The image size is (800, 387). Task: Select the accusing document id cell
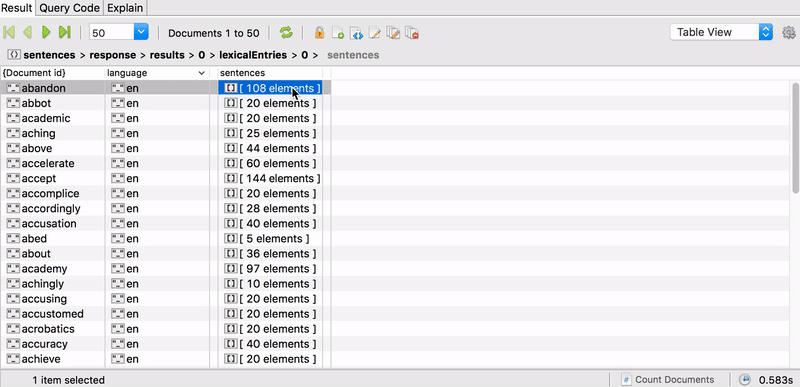tap(53, 299)
